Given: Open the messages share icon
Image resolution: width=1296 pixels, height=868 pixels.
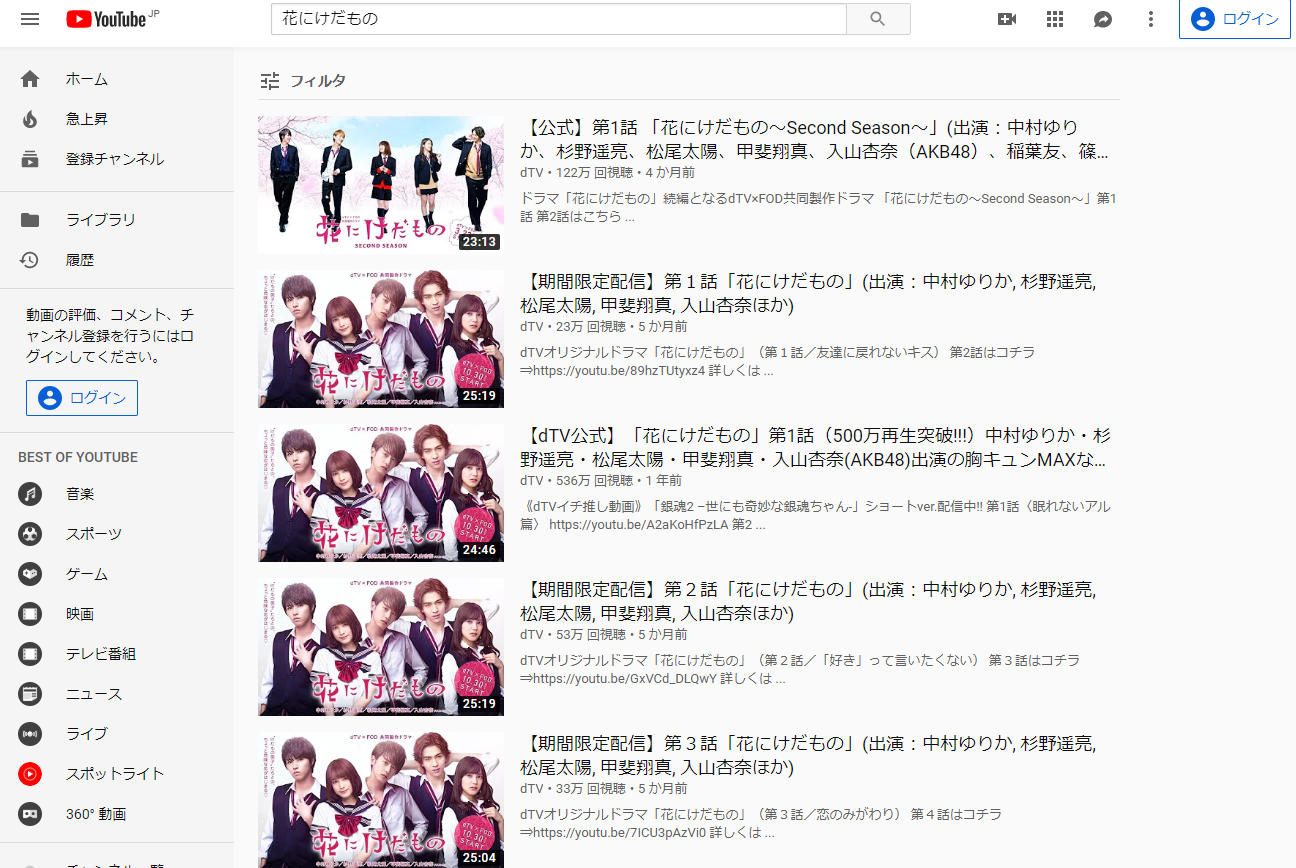Looking at the screenshot, I should click(x=1103, y=19).
